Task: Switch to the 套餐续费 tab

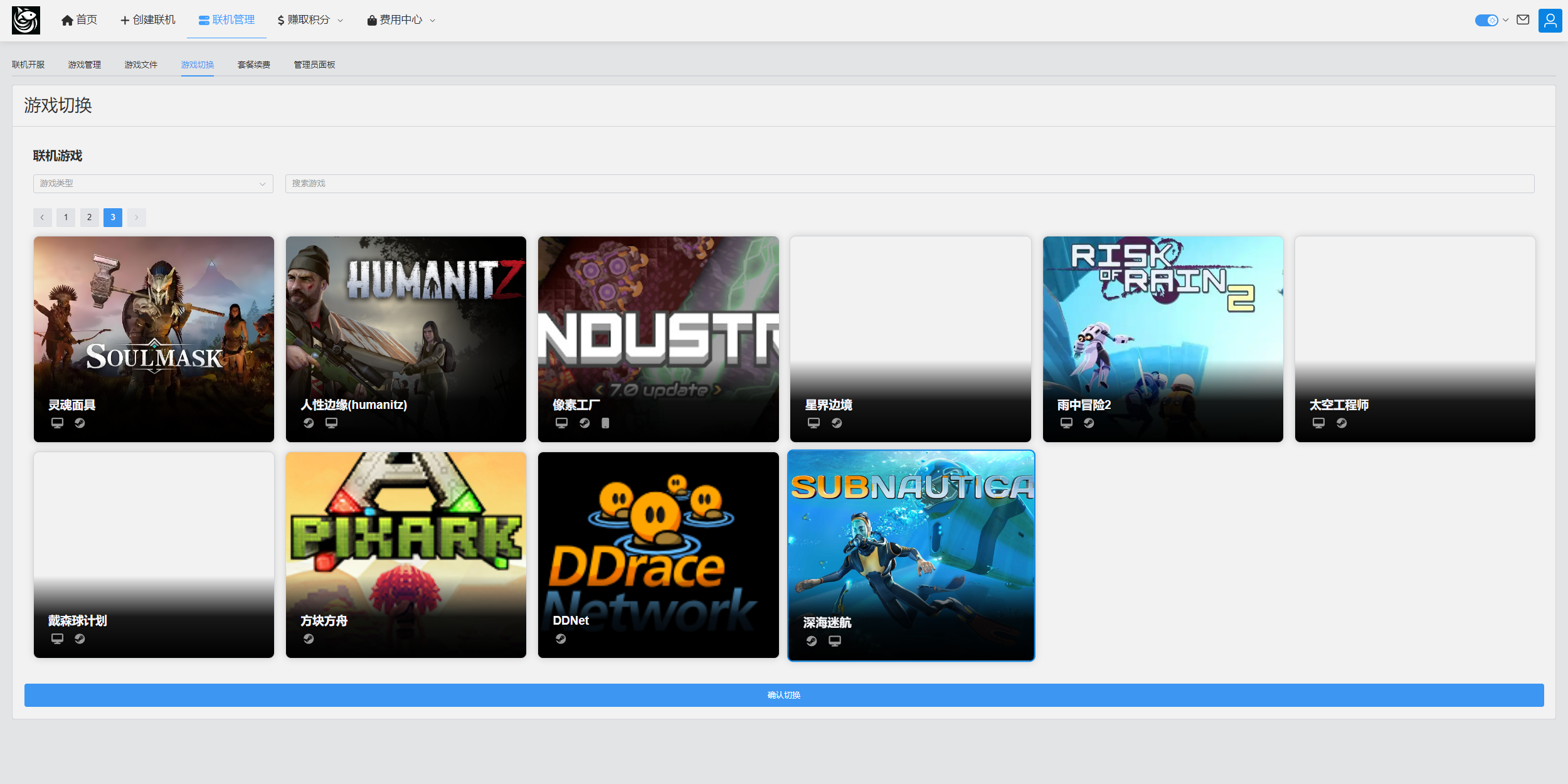Action: pyautogui.click(x=254, y=65)
